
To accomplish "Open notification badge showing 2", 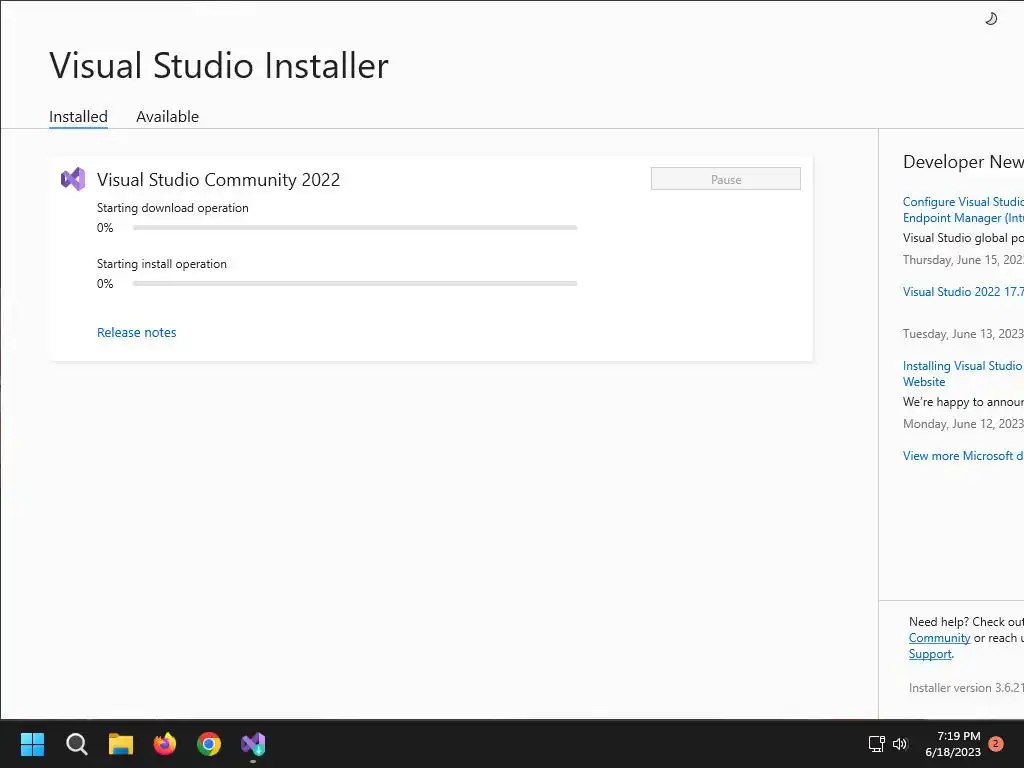I will 996,744.
